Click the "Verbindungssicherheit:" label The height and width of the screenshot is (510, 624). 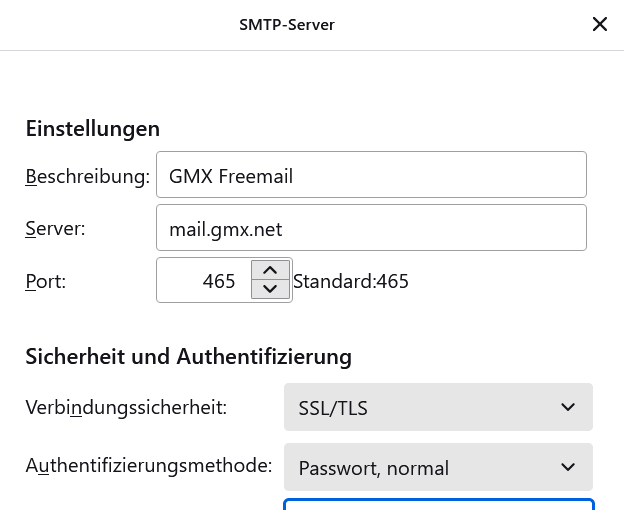click(x=126, y=407)
